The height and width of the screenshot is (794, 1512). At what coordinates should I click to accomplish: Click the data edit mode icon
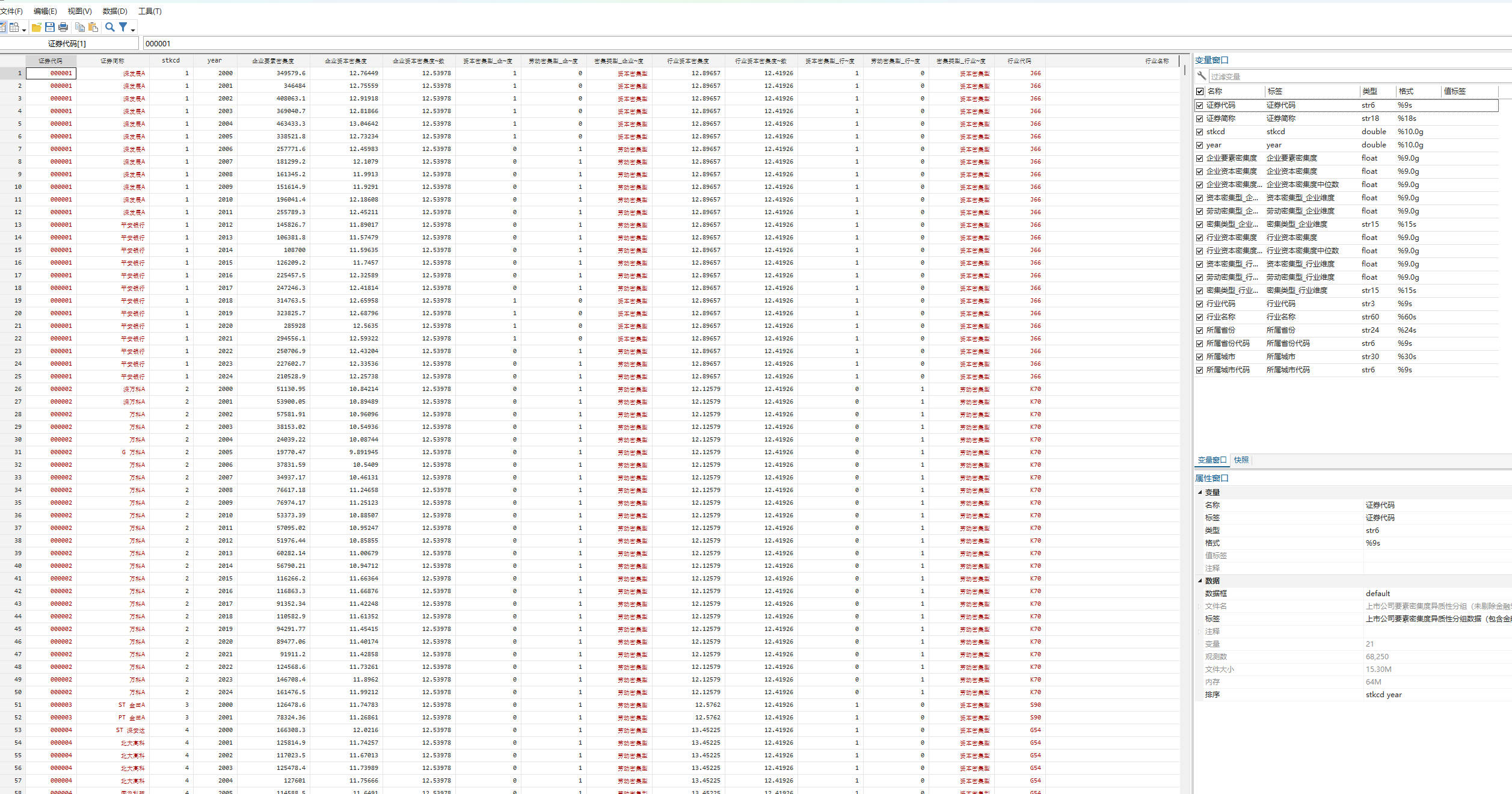[x=2, y=27]
